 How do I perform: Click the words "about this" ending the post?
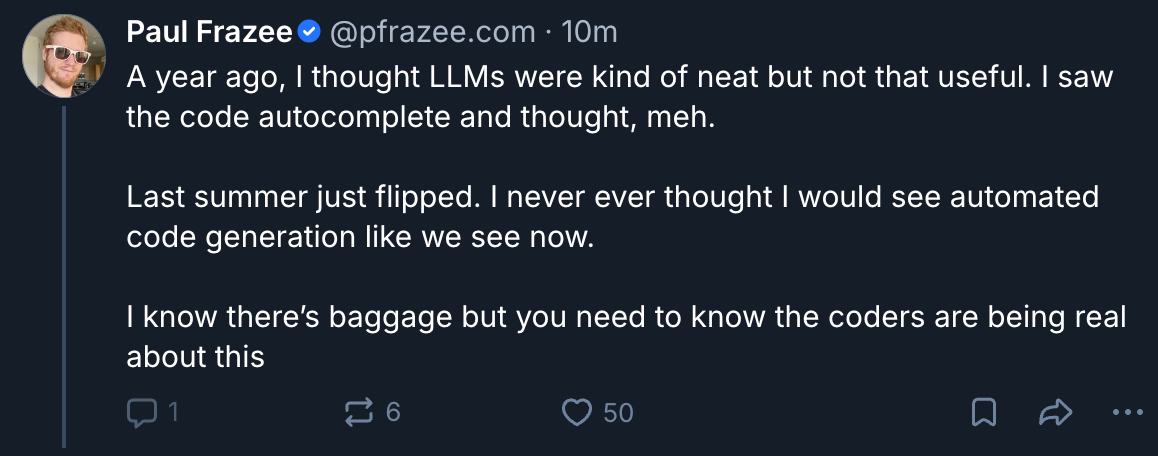(x=195, y=356)
